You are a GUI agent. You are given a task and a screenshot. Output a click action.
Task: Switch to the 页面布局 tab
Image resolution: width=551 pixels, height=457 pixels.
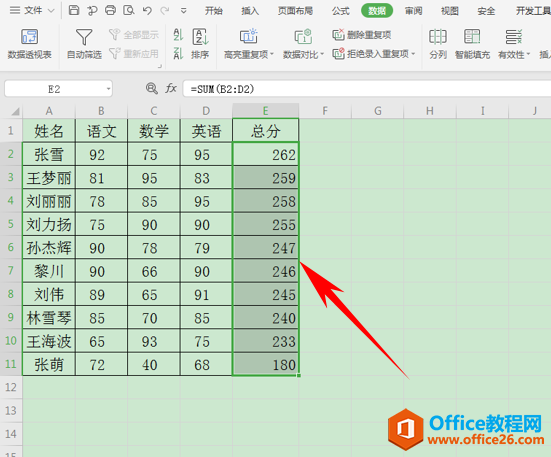[x=295, y=11]
